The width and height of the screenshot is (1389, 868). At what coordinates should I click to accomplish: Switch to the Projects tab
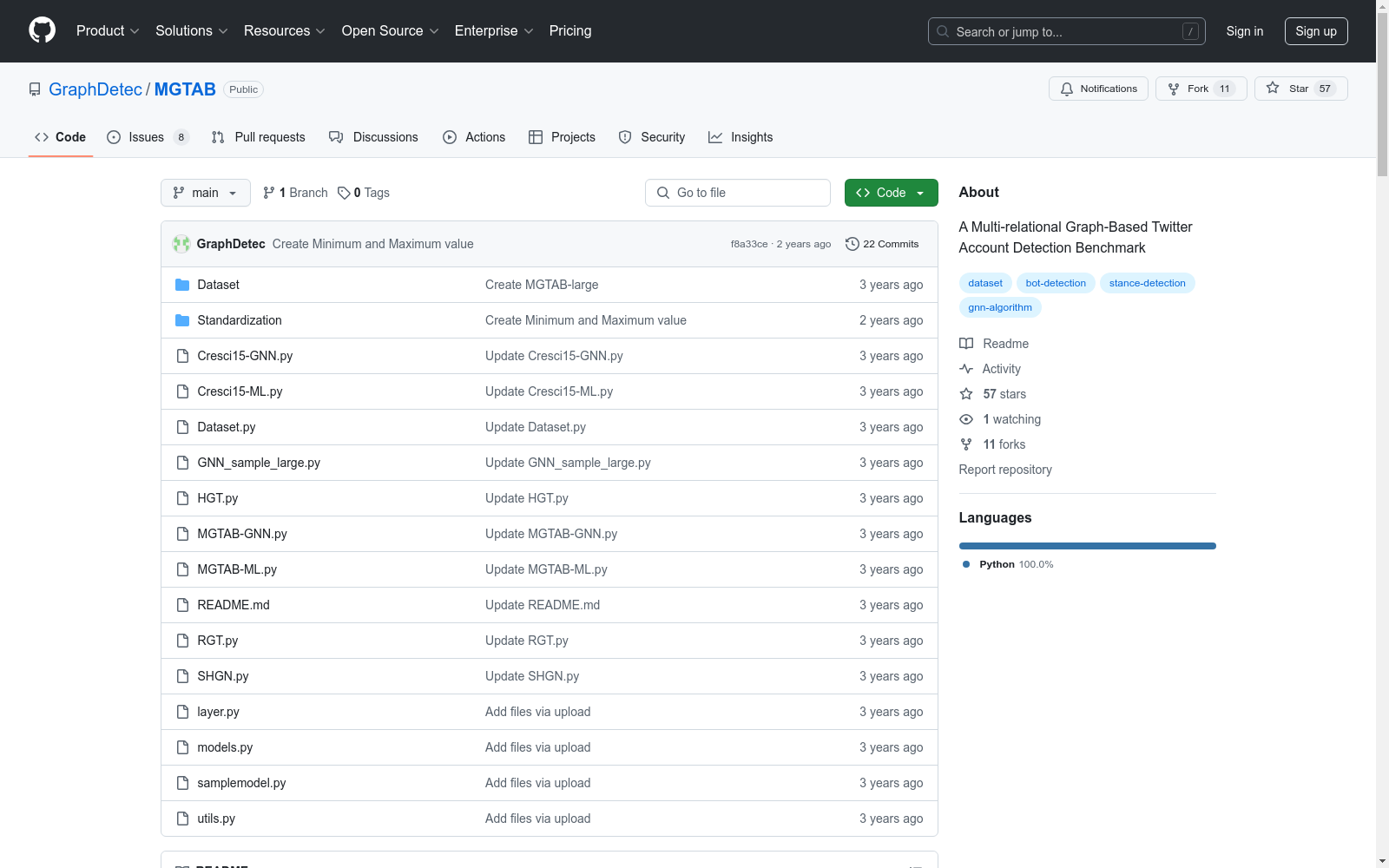[x=562, y=137]
